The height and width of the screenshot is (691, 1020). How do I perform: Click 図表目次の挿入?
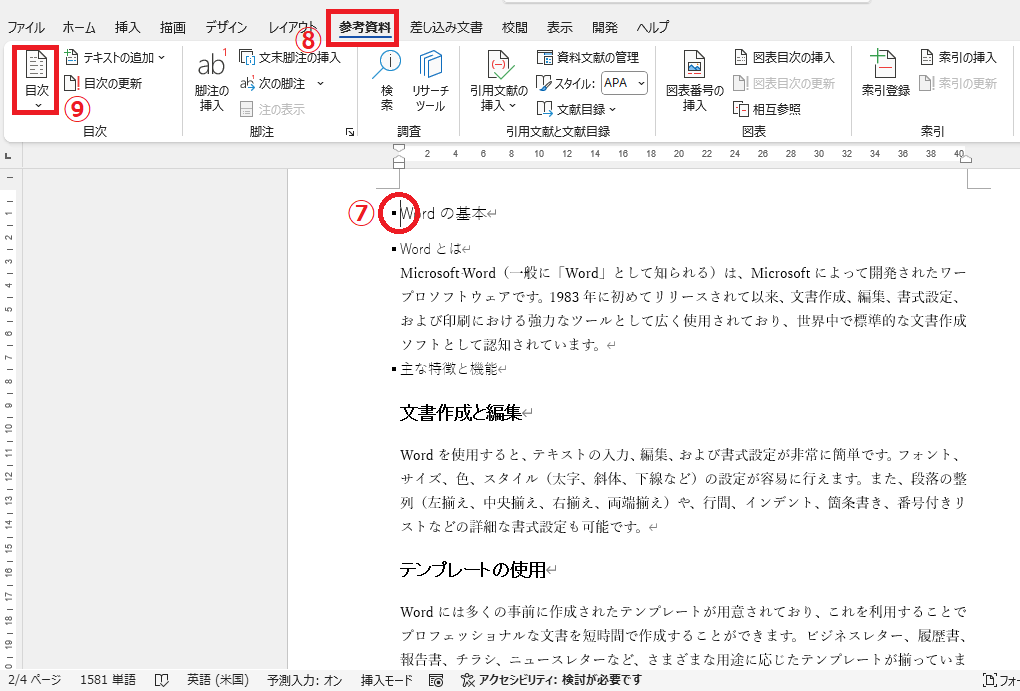pos(784,57)
